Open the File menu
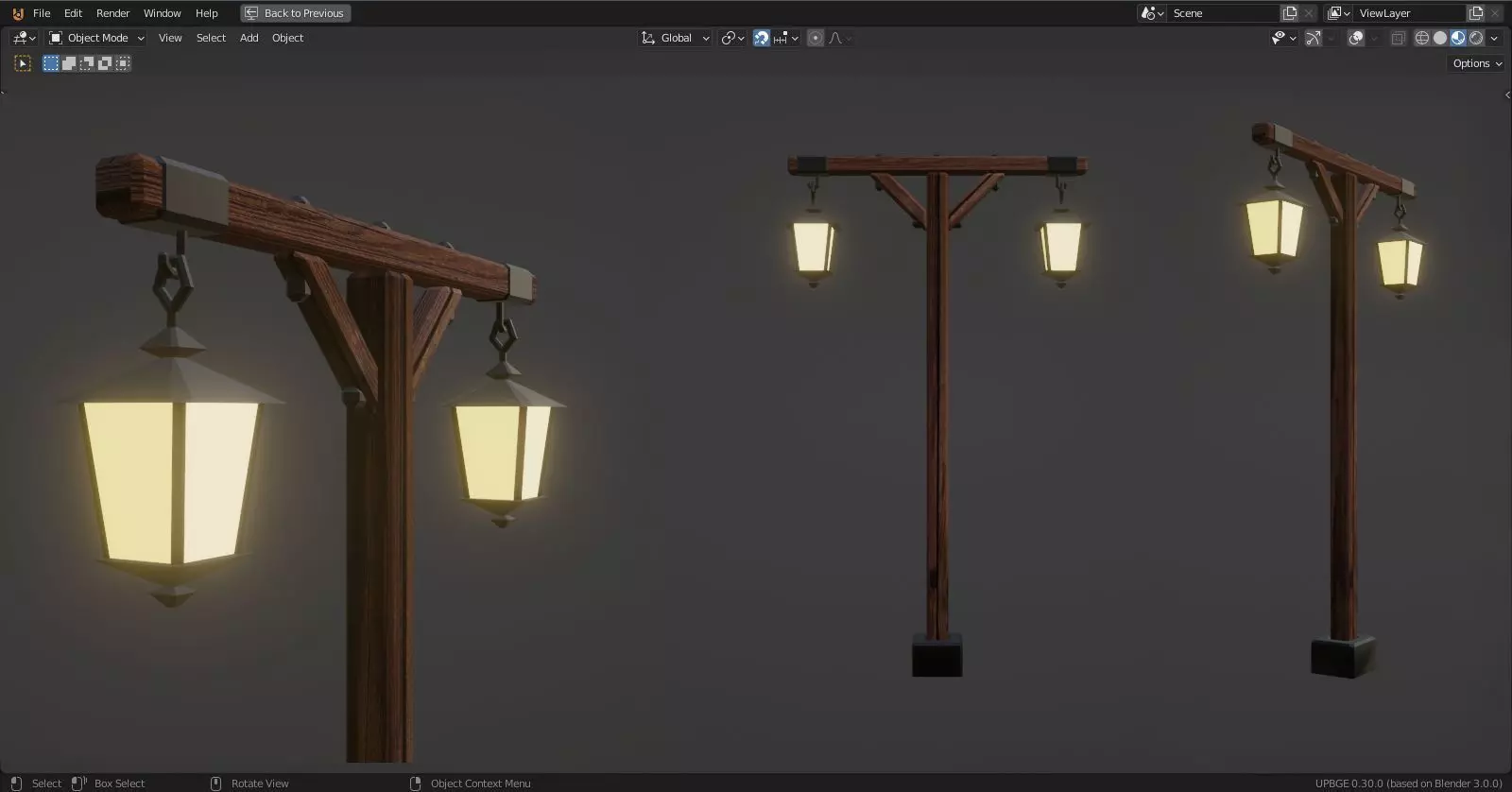The height and width of the screenshot is (792, 1512). click(x=42, y=13)
